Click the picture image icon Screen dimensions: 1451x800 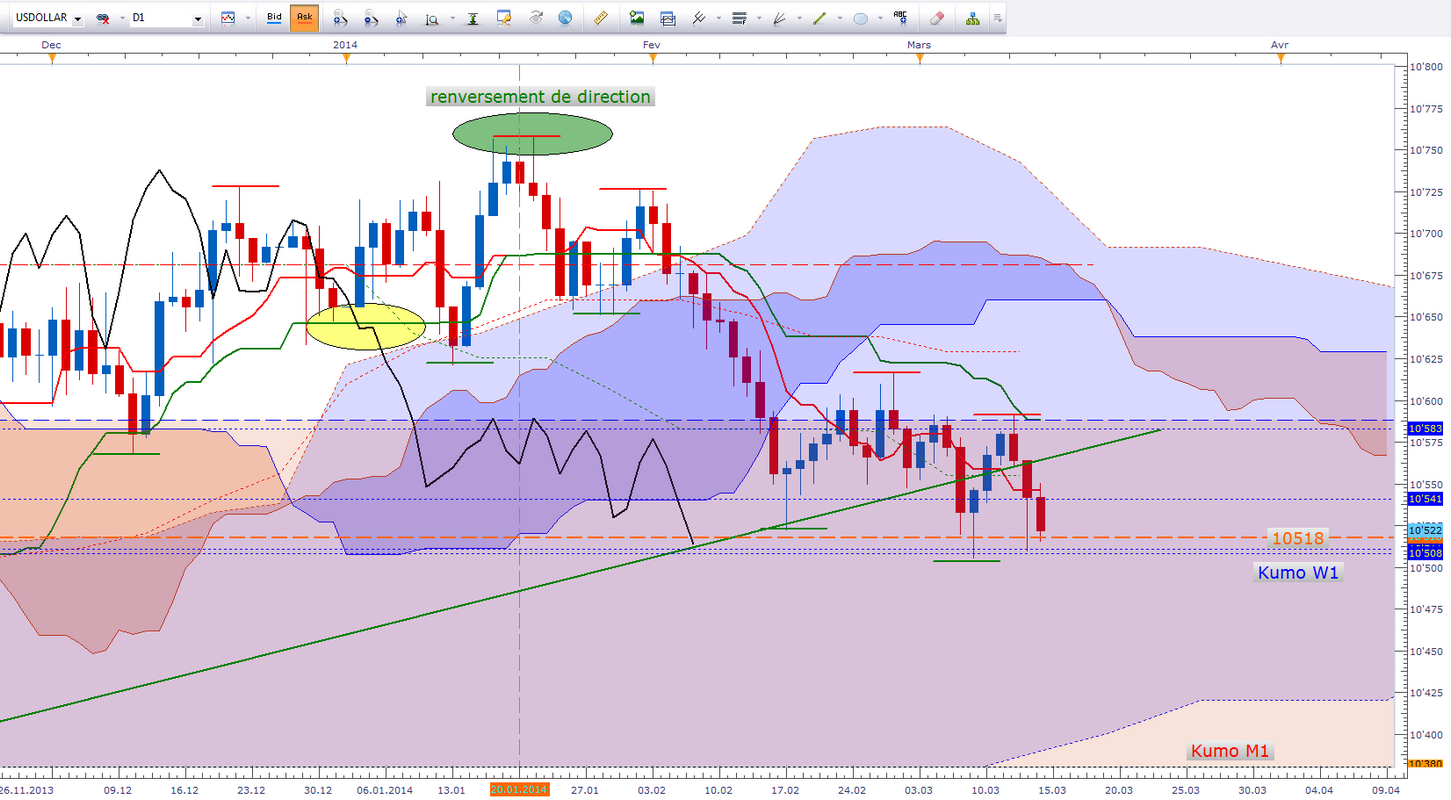click(x=637, y=18)
